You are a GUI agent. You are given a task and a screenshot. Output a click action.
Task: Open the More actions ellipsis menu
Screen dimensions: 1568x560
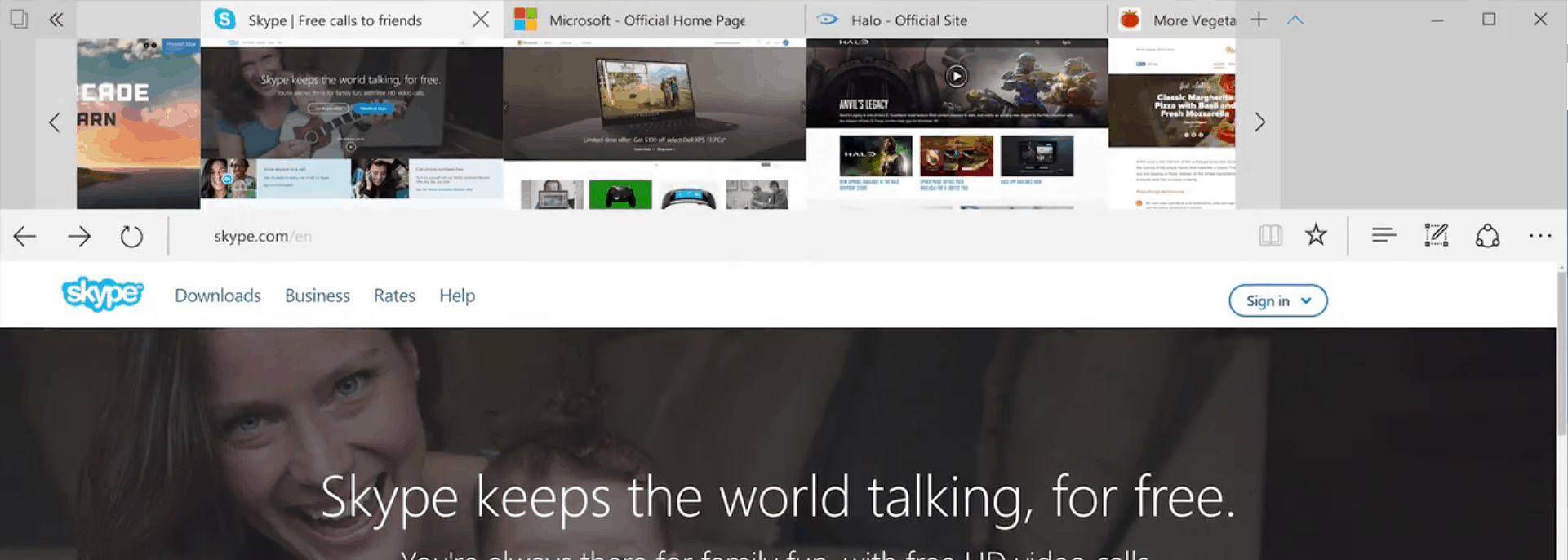click(x=1540, y=236)
